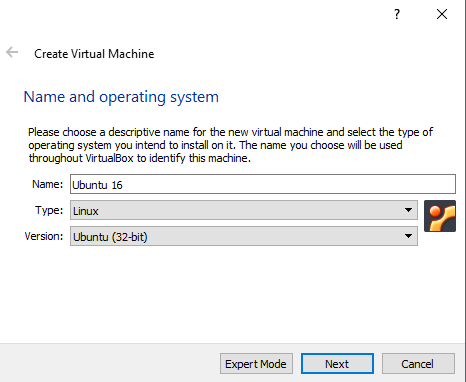466x382 pixels.
Task: Click the "Create Virtual Machine" title text
Action: (94, 54)
